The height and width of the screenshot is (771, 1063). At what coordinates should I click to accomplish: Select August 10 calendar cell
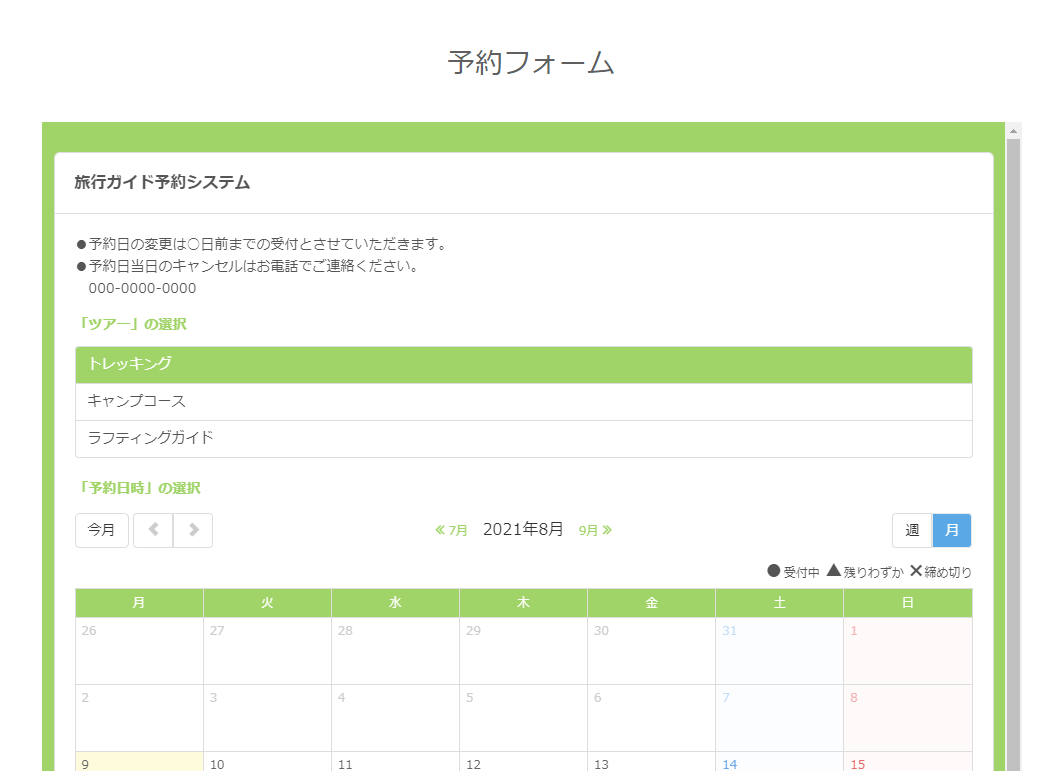(x=267, y=762)
